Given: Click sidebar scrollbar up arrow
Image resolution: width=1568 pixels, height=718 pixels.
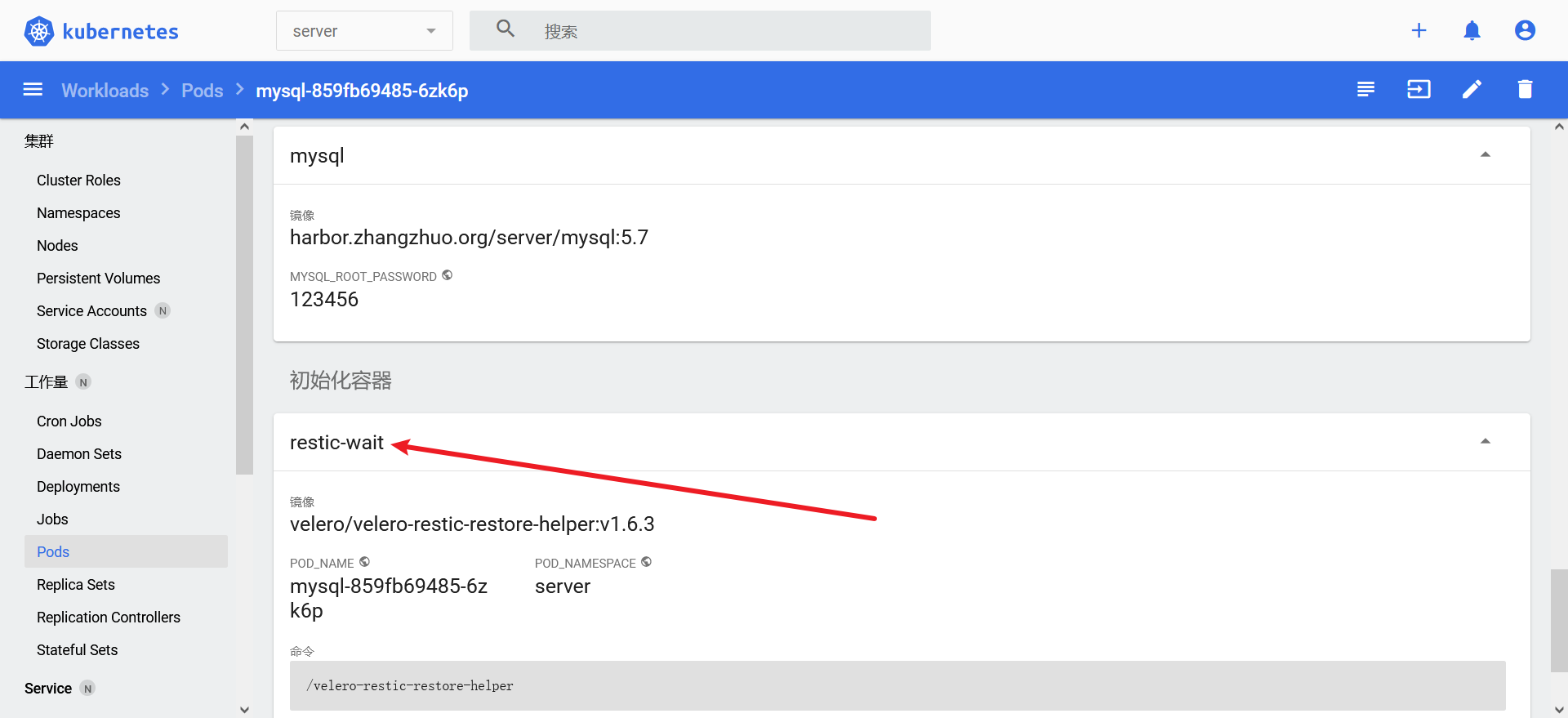Looking at the screenshot, I should coord(244,127).
